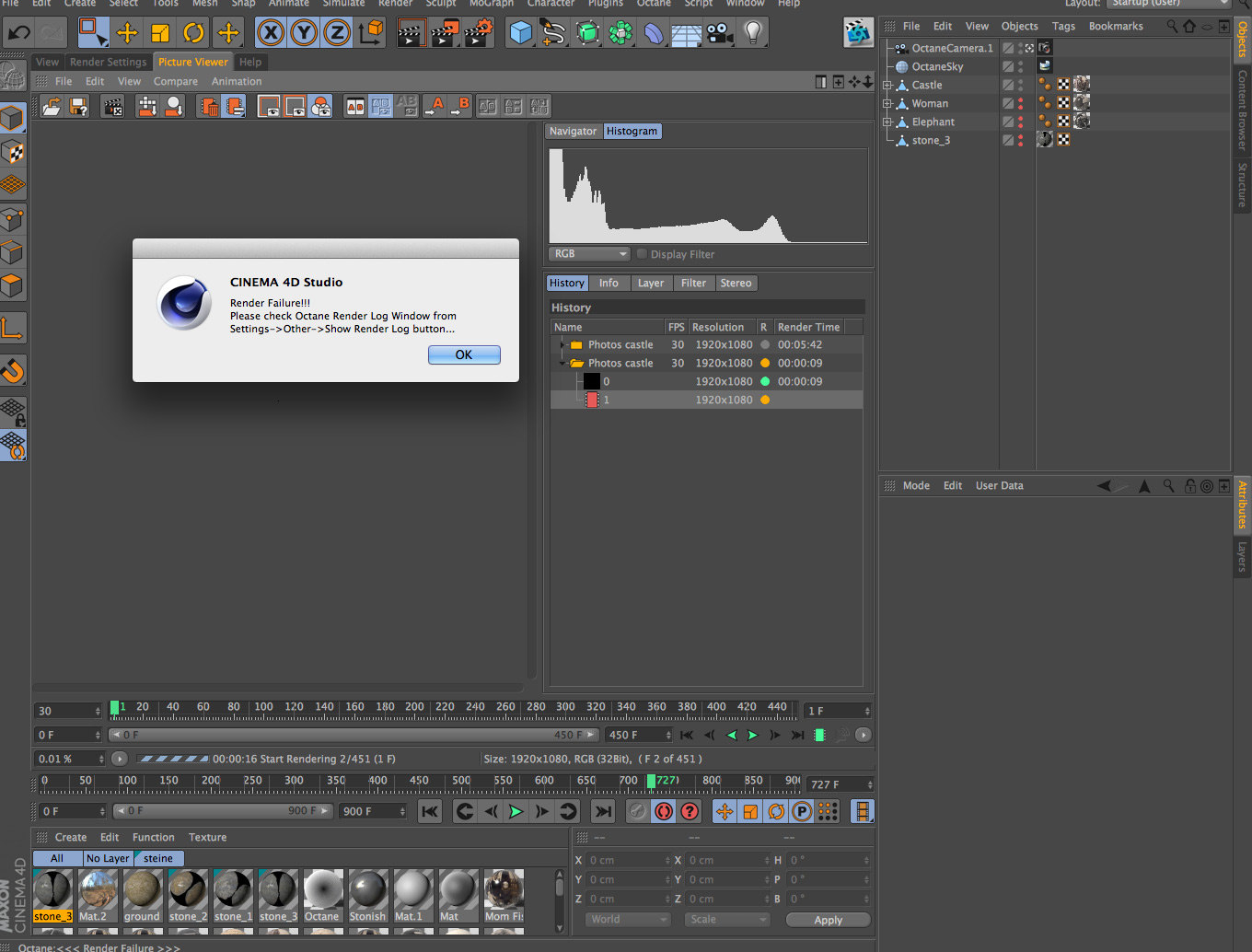This screenshot has width=1252, height=952.
Task: Click the red record keyframe button
Action: click(664, 811)
